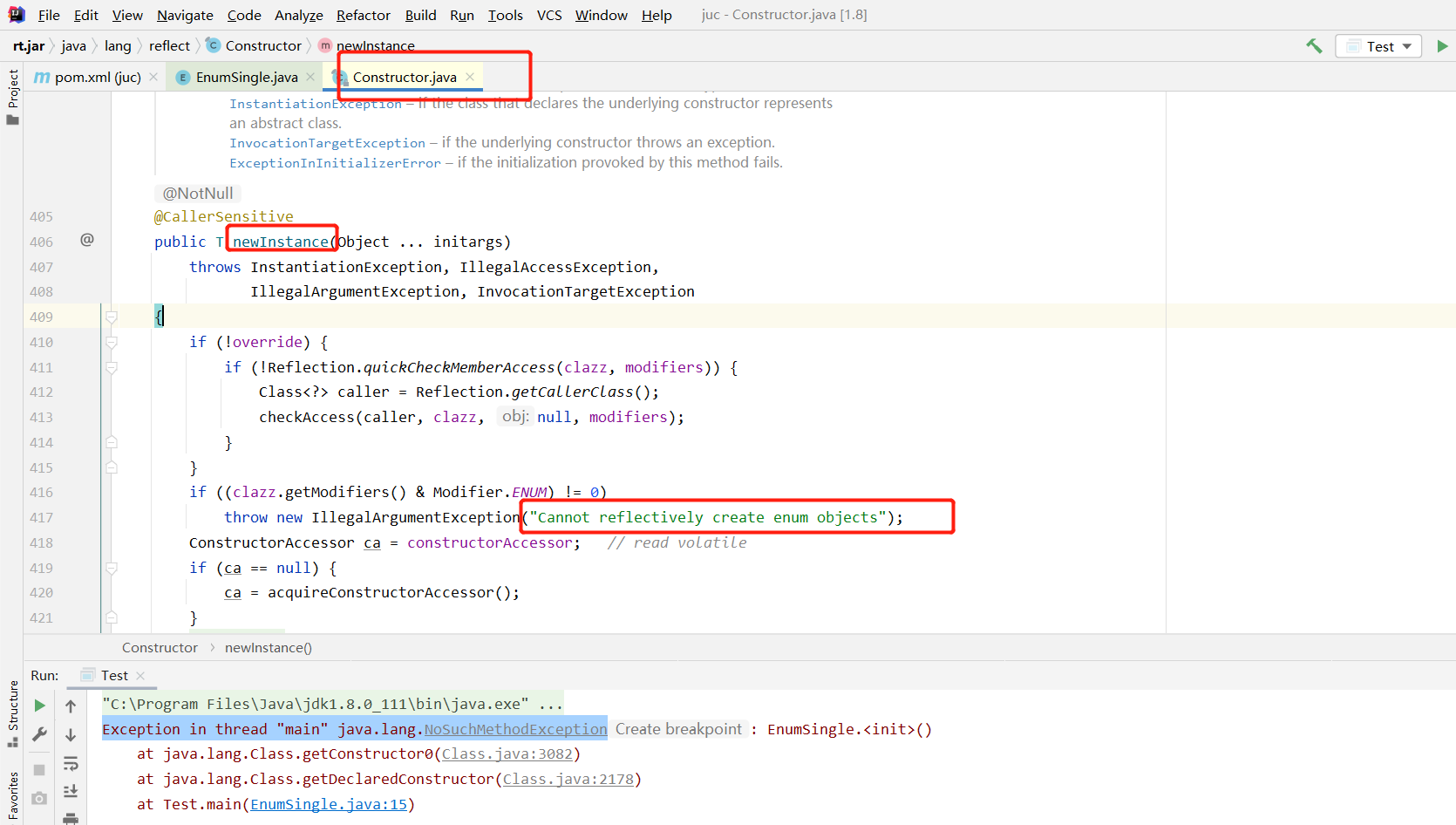Collapse the code fold at line 411
The image size is (1456, 825).
[112, 367]
